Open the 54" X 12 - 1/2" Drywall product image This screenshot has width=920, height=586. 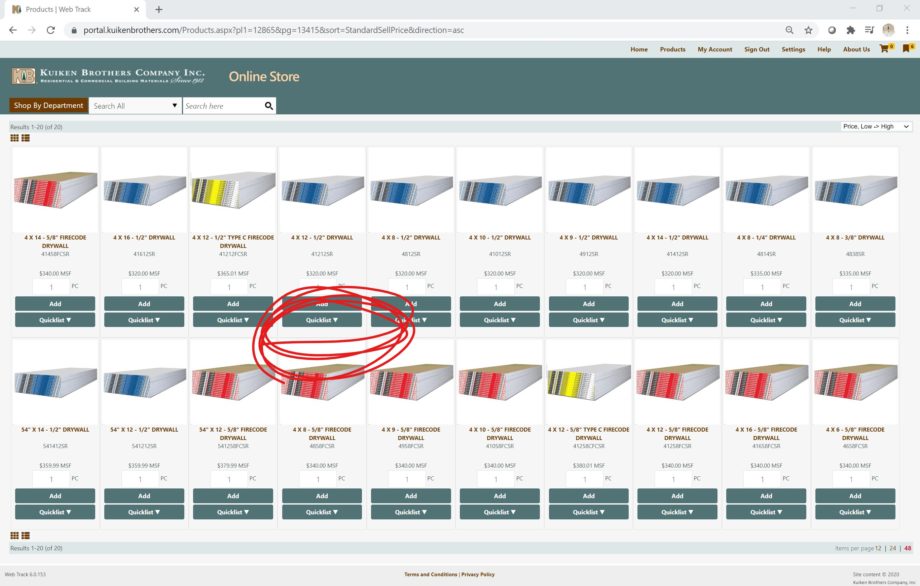click(x=144, y=382)
